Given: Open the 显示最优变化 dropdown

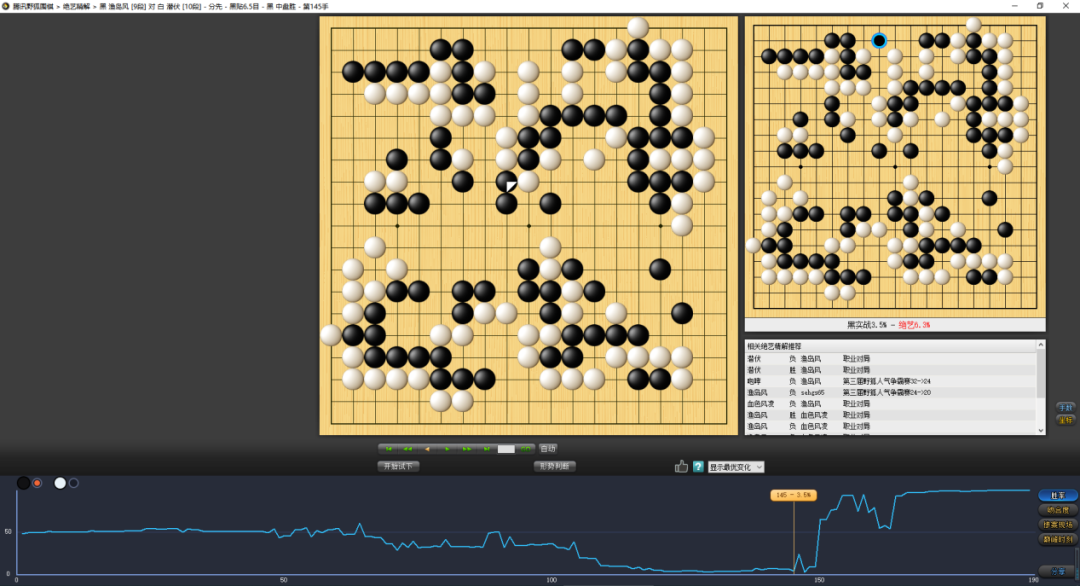Looking at the screenshot, I should [x=736, y=466].
